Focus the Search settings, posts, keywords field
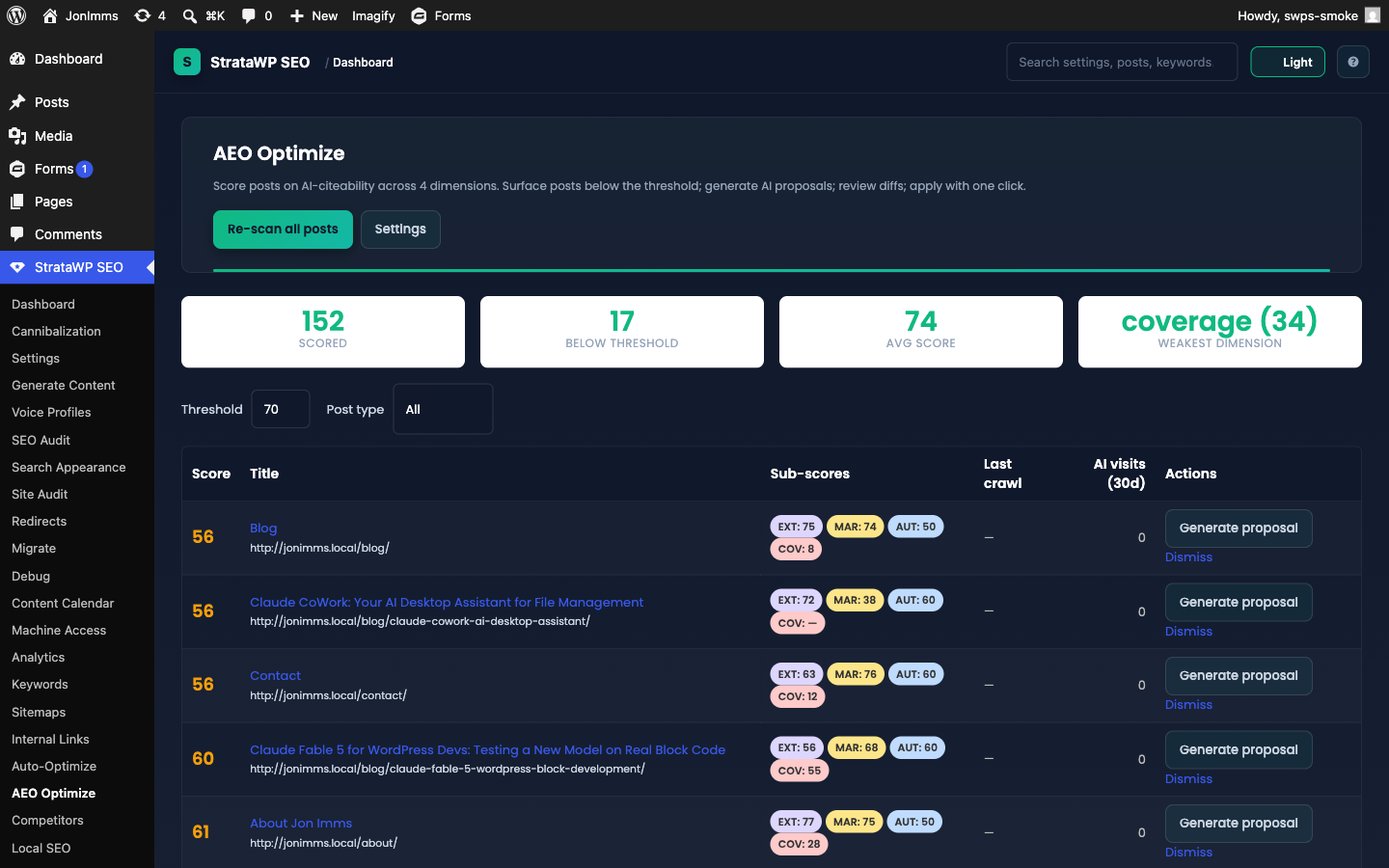The height and width of the screenshot is (868, 1389). click(x=1122, y=62)
